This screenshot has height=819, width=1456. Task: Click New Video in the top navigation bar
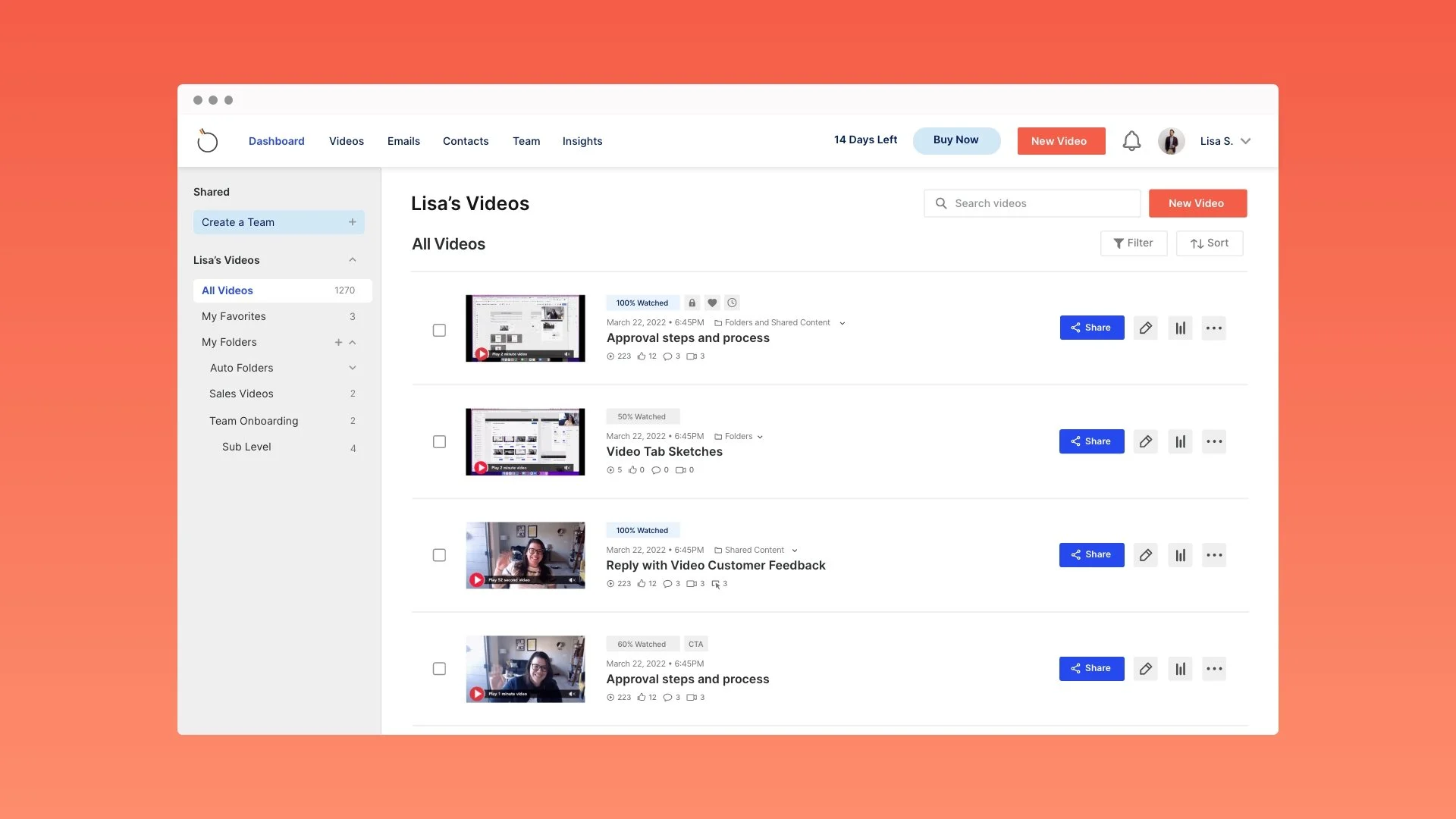click(1061, 141)
